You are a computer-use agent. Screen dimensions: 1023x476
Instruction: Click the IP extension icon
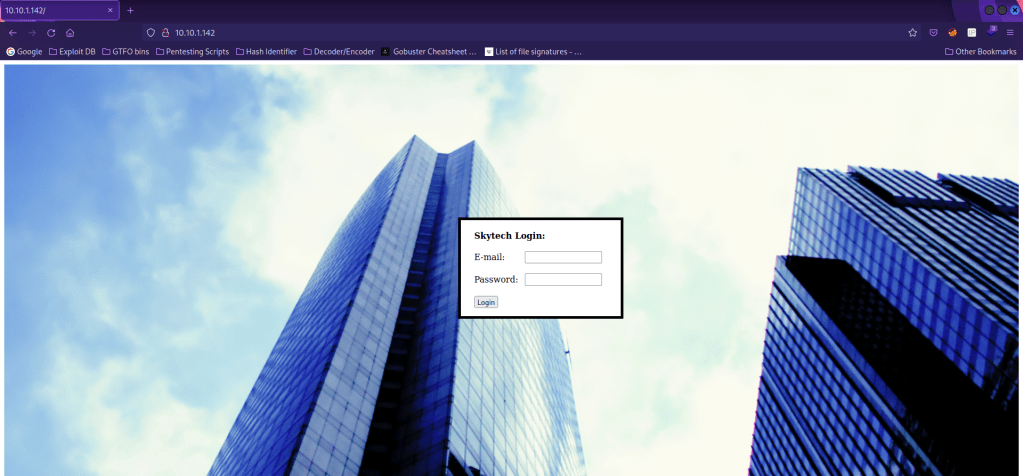971,32
